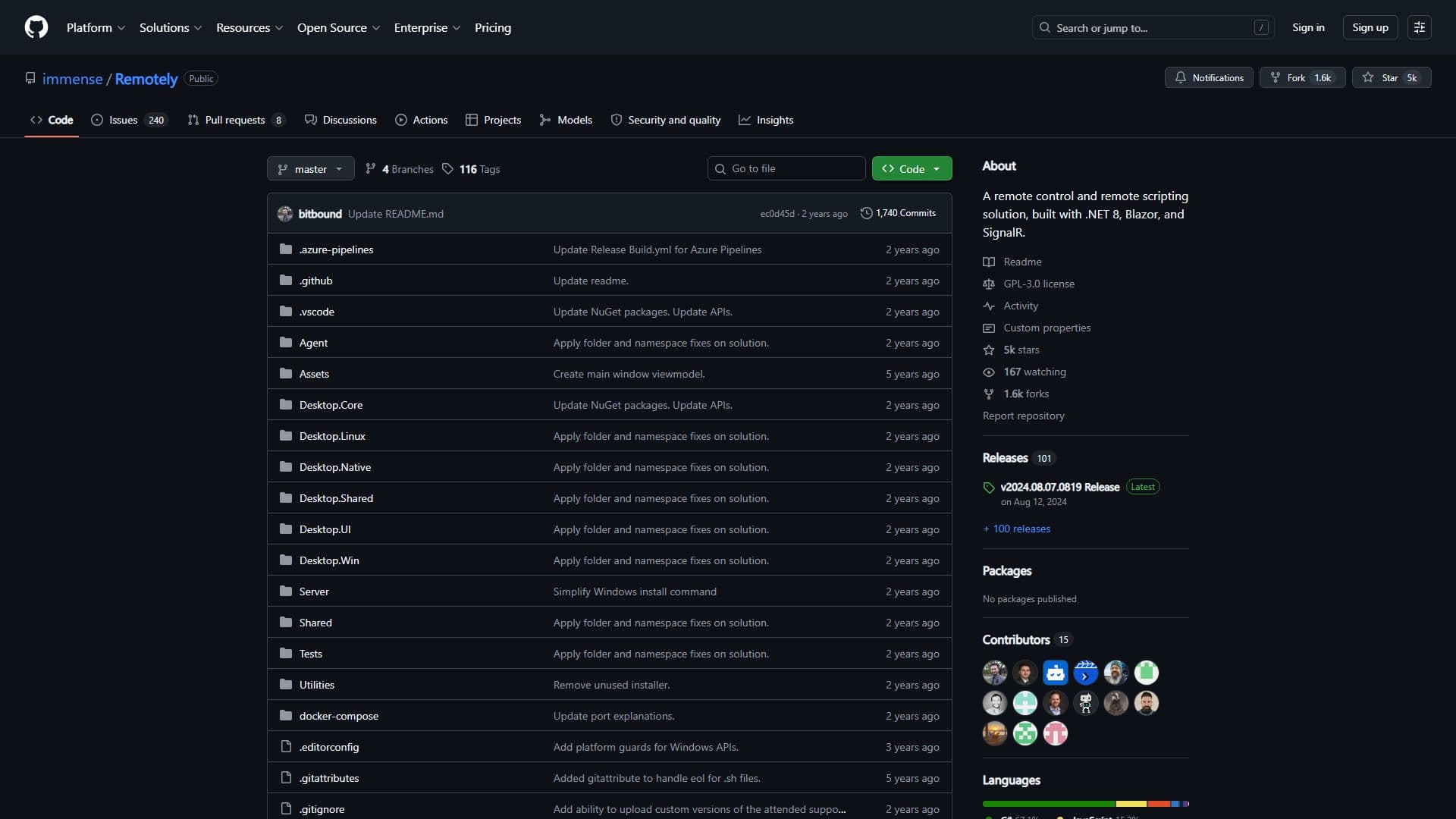Open the + 100 releases link
Viewport: 1456px width, 819px height.
pos(1016,529)
